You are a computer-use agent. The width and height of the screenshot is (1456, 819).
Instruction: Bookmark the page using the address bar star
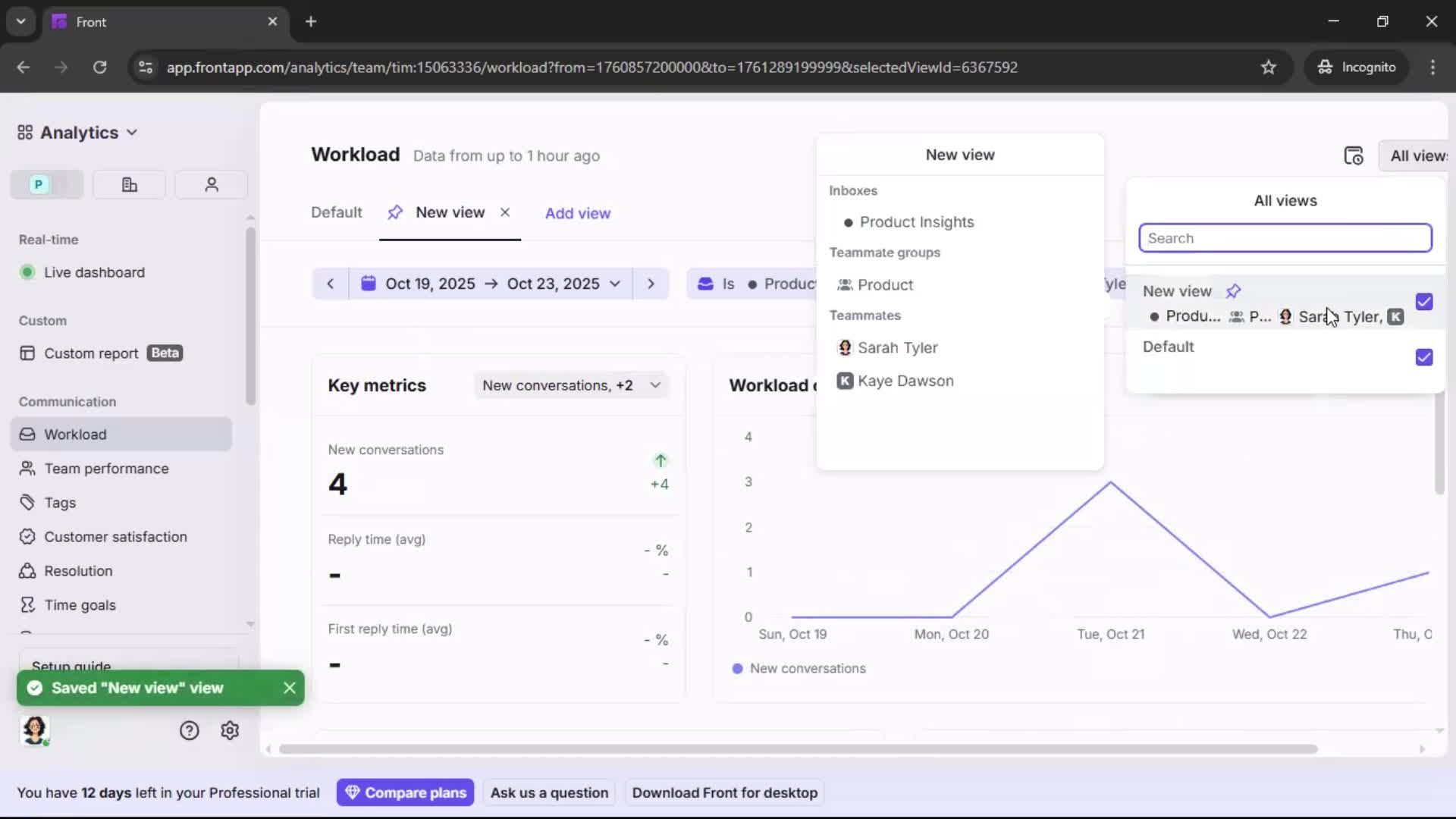(x=1269, y=67)
